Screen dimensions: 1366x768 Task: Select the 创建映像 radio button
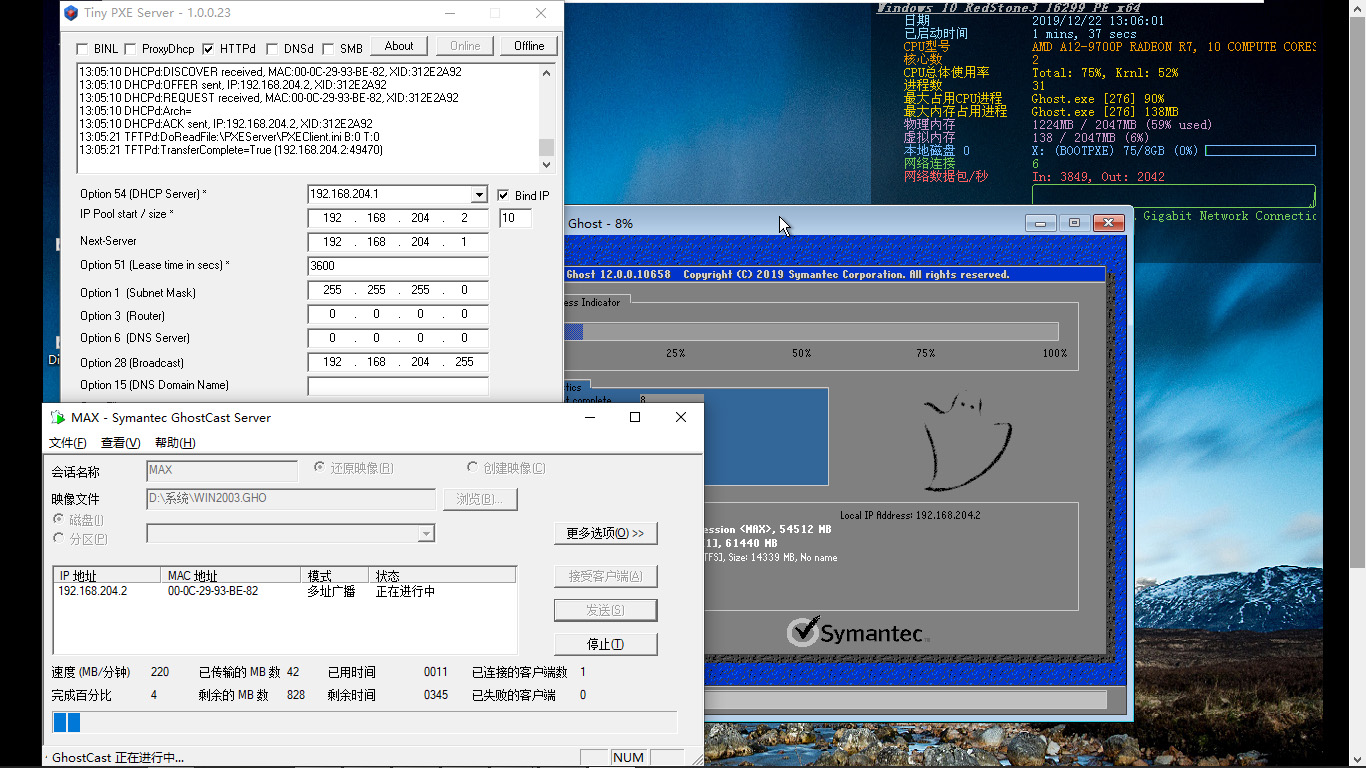click(x=472, y=467)
